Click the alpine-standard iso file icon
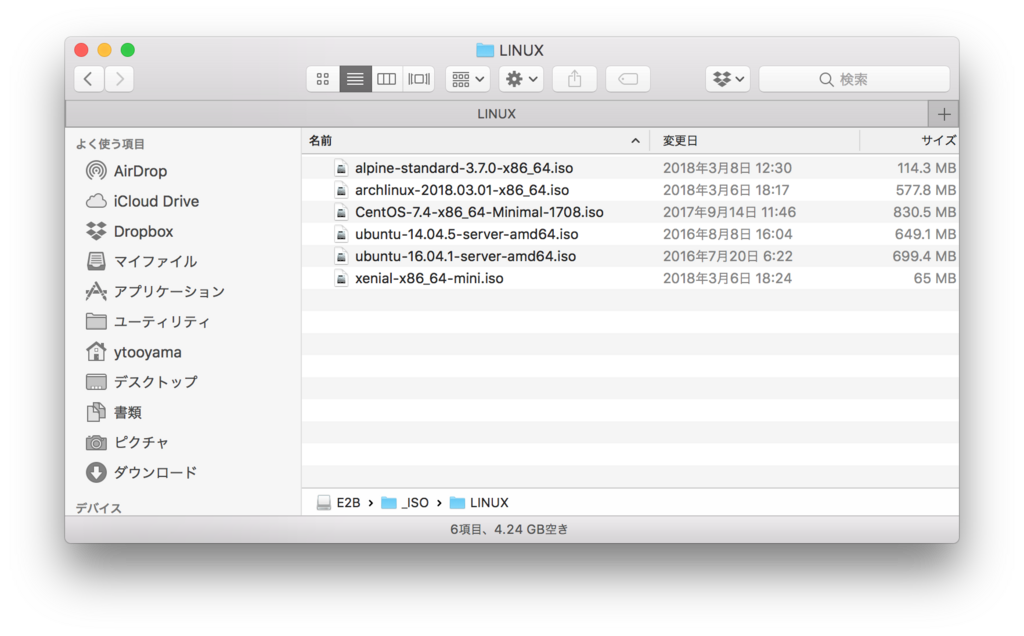This screenshot has height=636, width=1024. click(x=340, y=168)
